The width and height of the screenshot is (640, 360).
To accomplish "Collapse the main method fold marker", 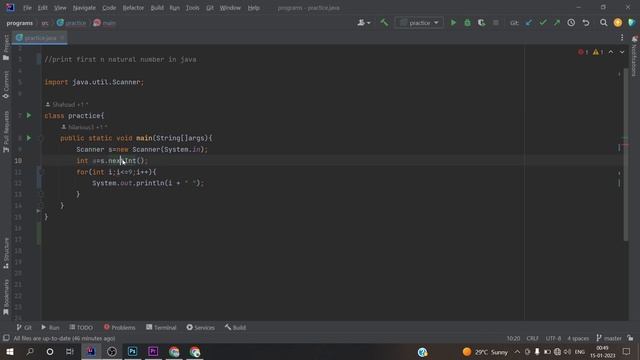I will (41, 138).
